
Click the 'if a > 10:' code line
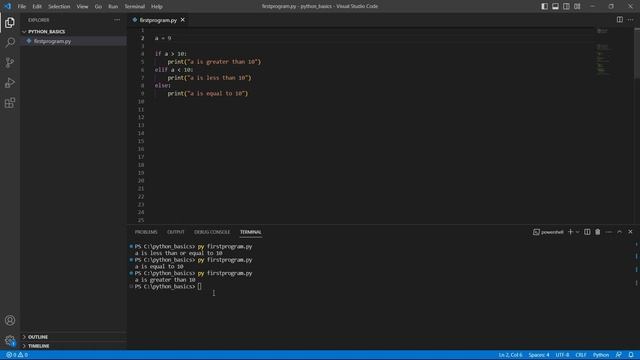(x=171, y=54)
